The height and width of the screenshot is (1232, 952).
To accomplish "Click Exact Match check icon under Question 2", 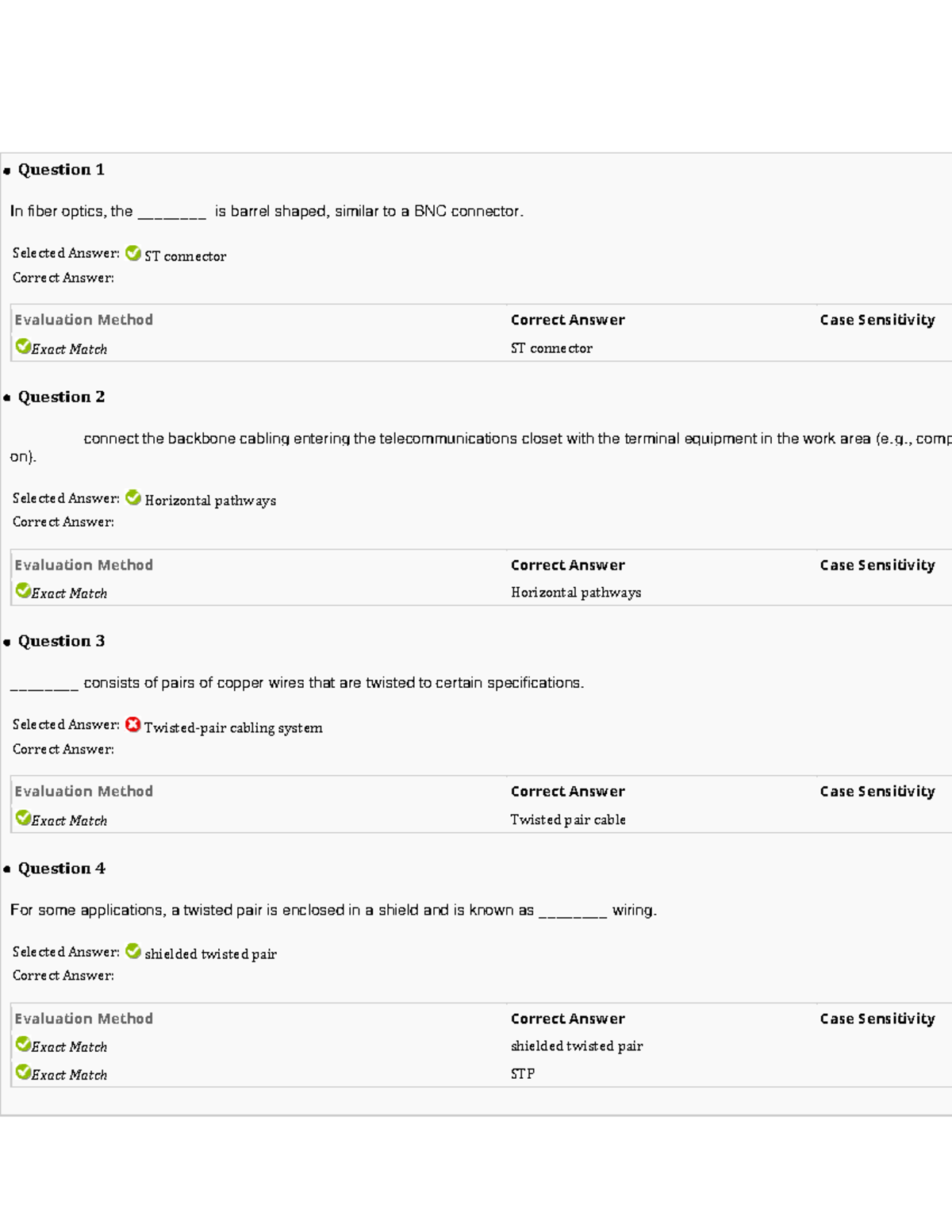I will (x=23, y=591).
